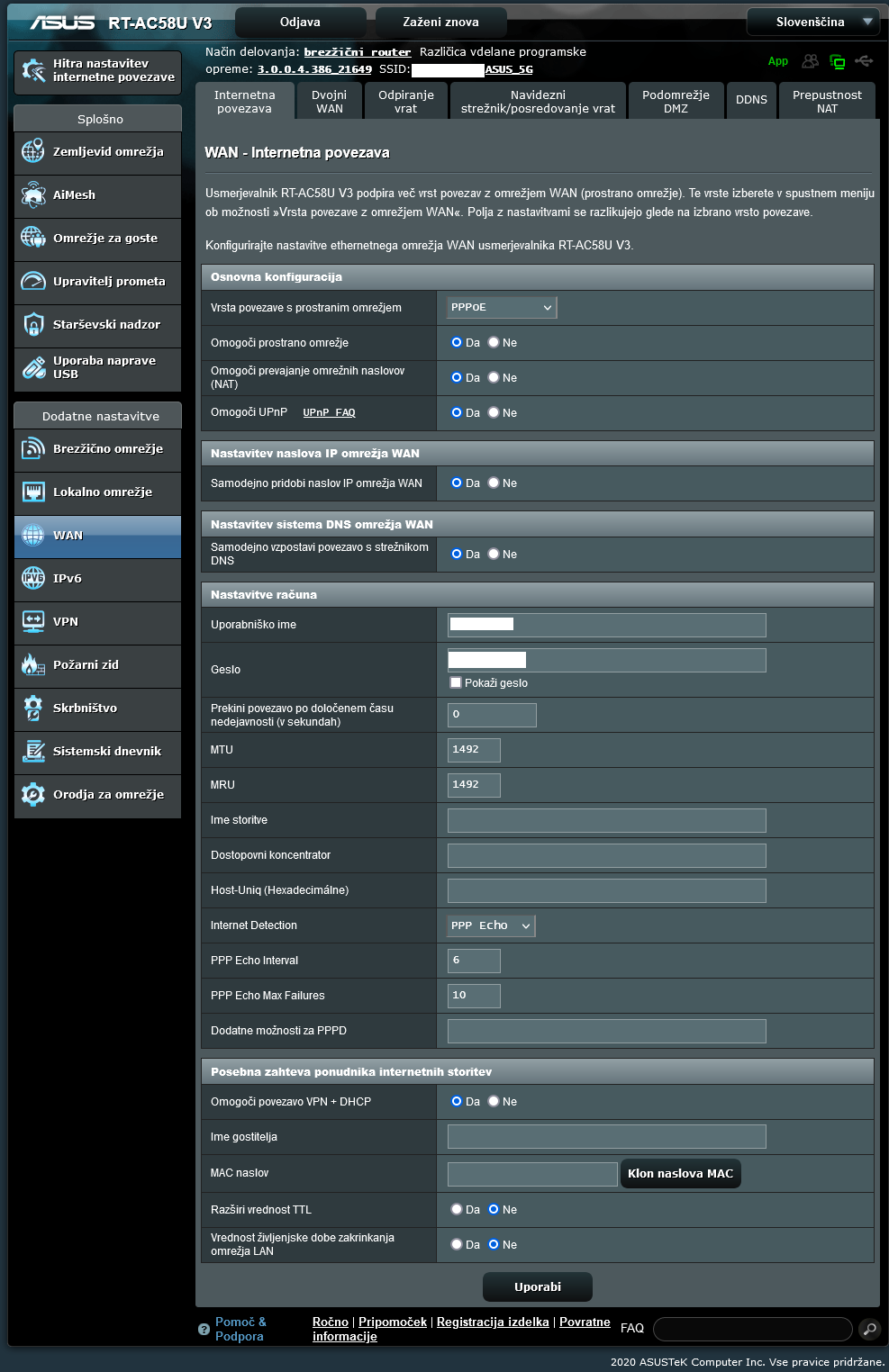Select Da for Razširi vrednost TTL
This screenshot has width=889, height=1372.
coord(457,1209)
